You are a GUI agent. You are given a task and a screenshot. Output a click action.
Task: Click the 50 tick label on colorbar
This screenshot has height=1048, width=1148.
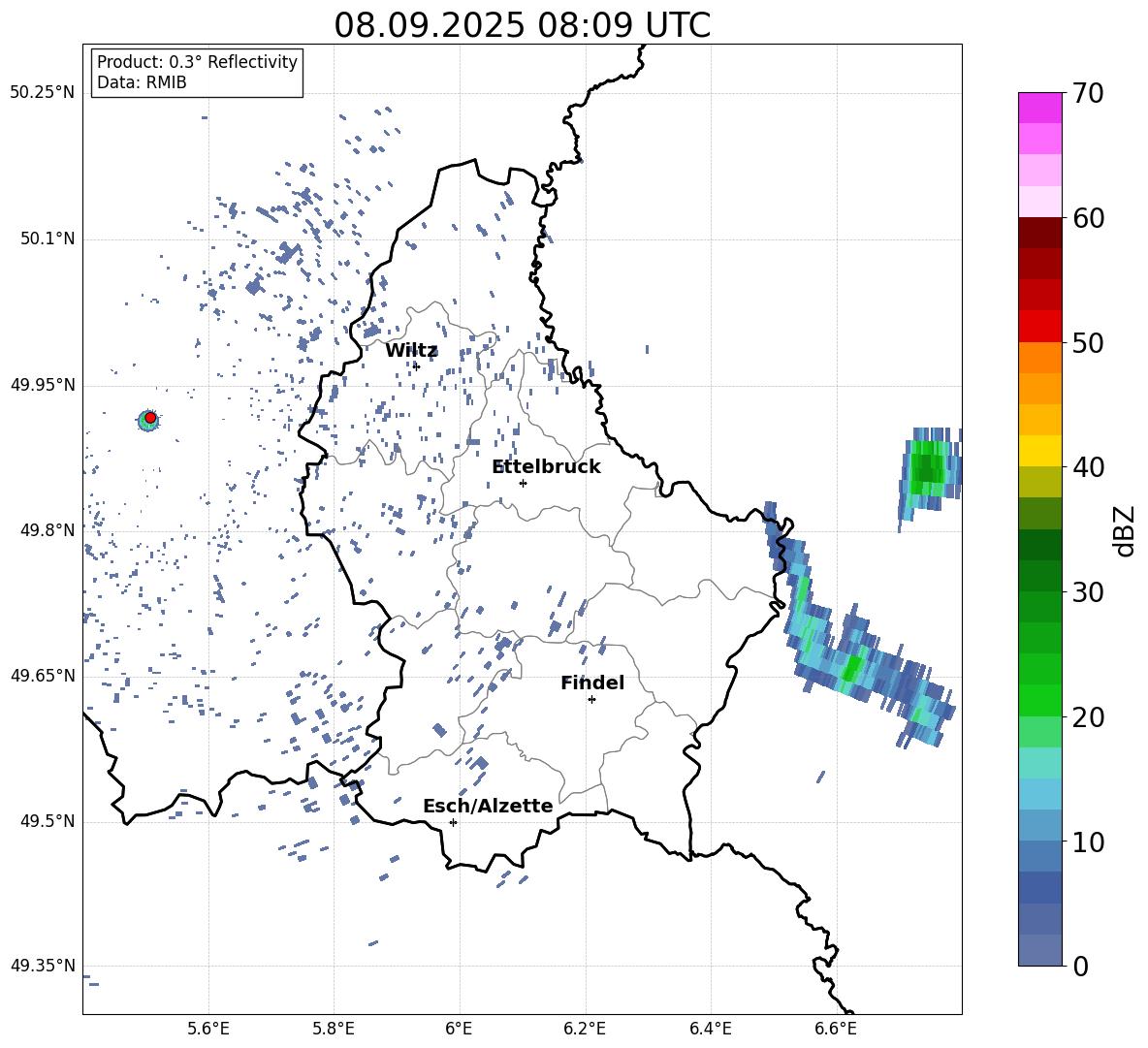pos(1088,342)
